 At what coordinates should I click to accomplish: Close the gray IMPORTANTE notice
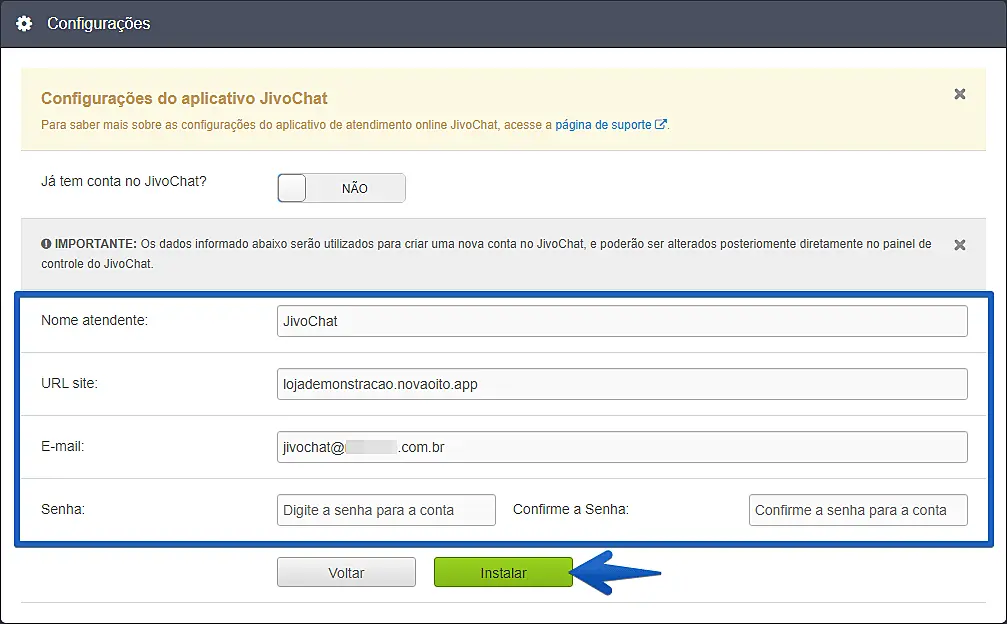click(x=959, y=245)
